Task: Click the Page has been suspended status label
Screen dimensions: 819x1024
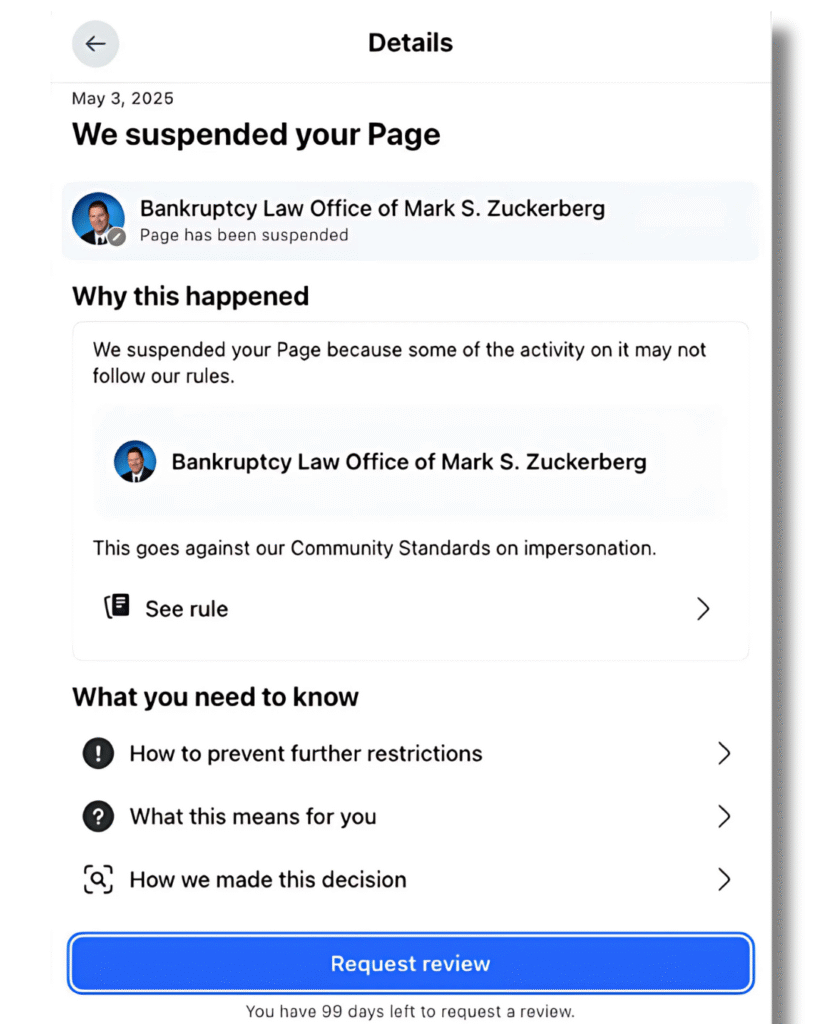Action: 244,236
